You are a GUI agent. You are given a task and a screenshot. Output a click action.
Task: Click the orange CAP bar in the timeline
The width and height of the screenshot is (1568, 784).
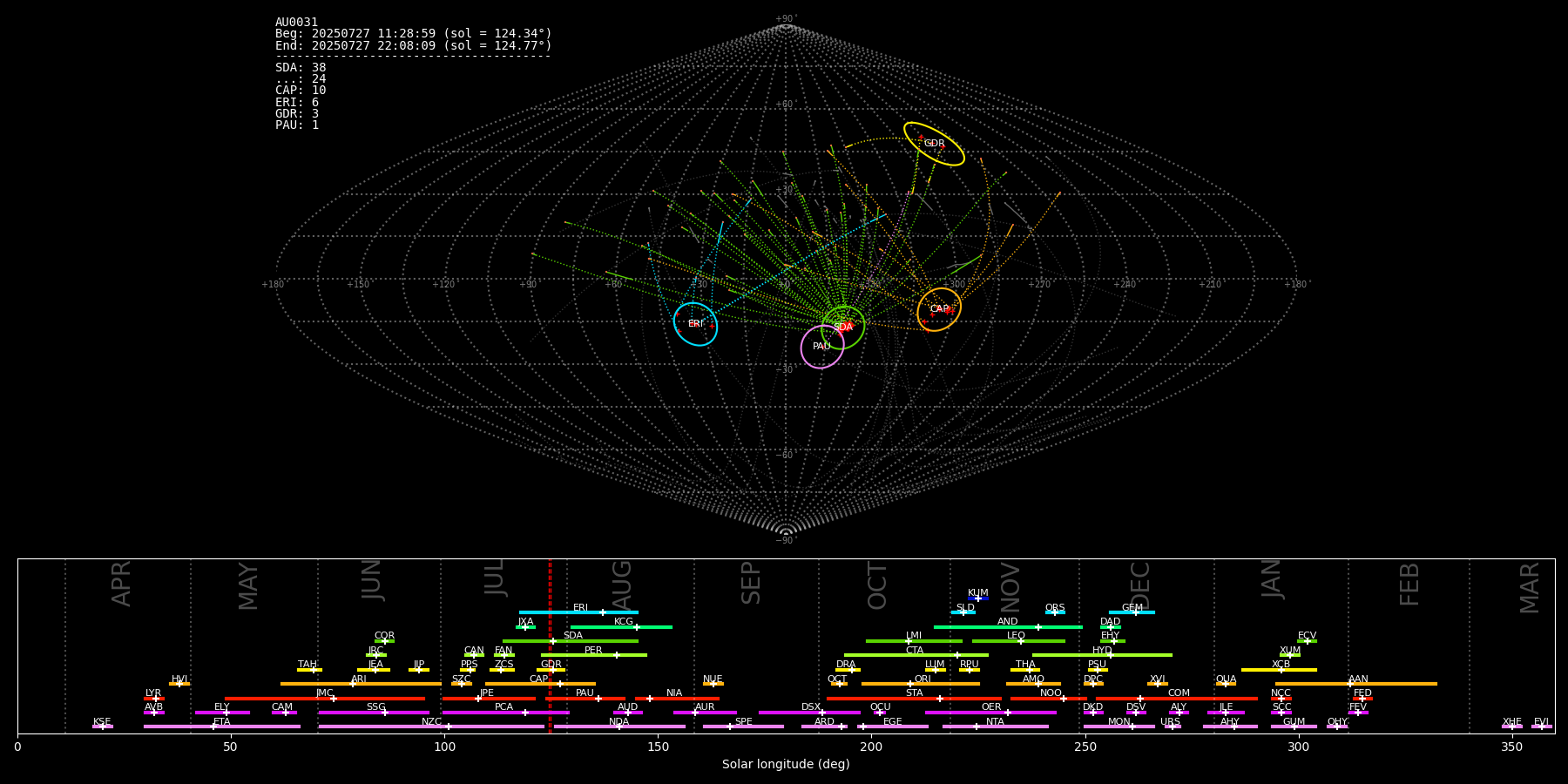[540, 684]
